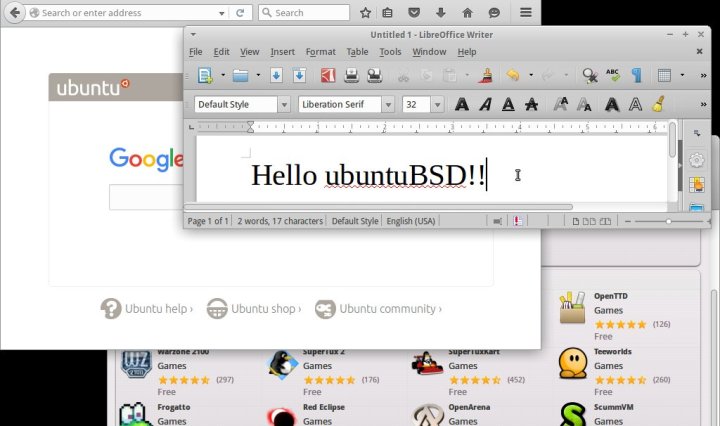Toggle formatting marks (pilcrow) display
Screen dimensions: 720x426
pyautogui.click(x=636, y=75)
